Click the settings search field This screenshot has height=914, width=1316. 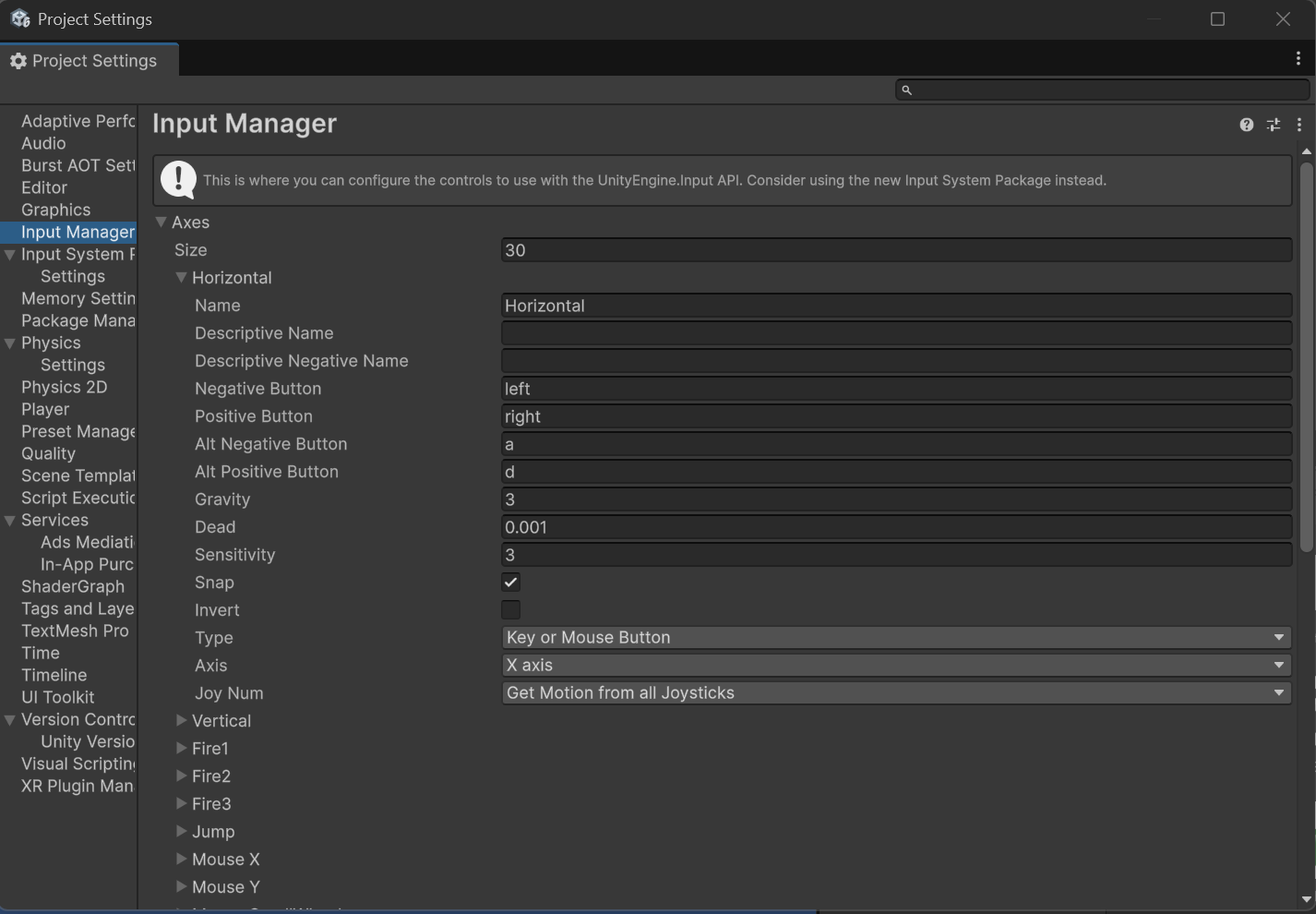[x=1102, y=90]
